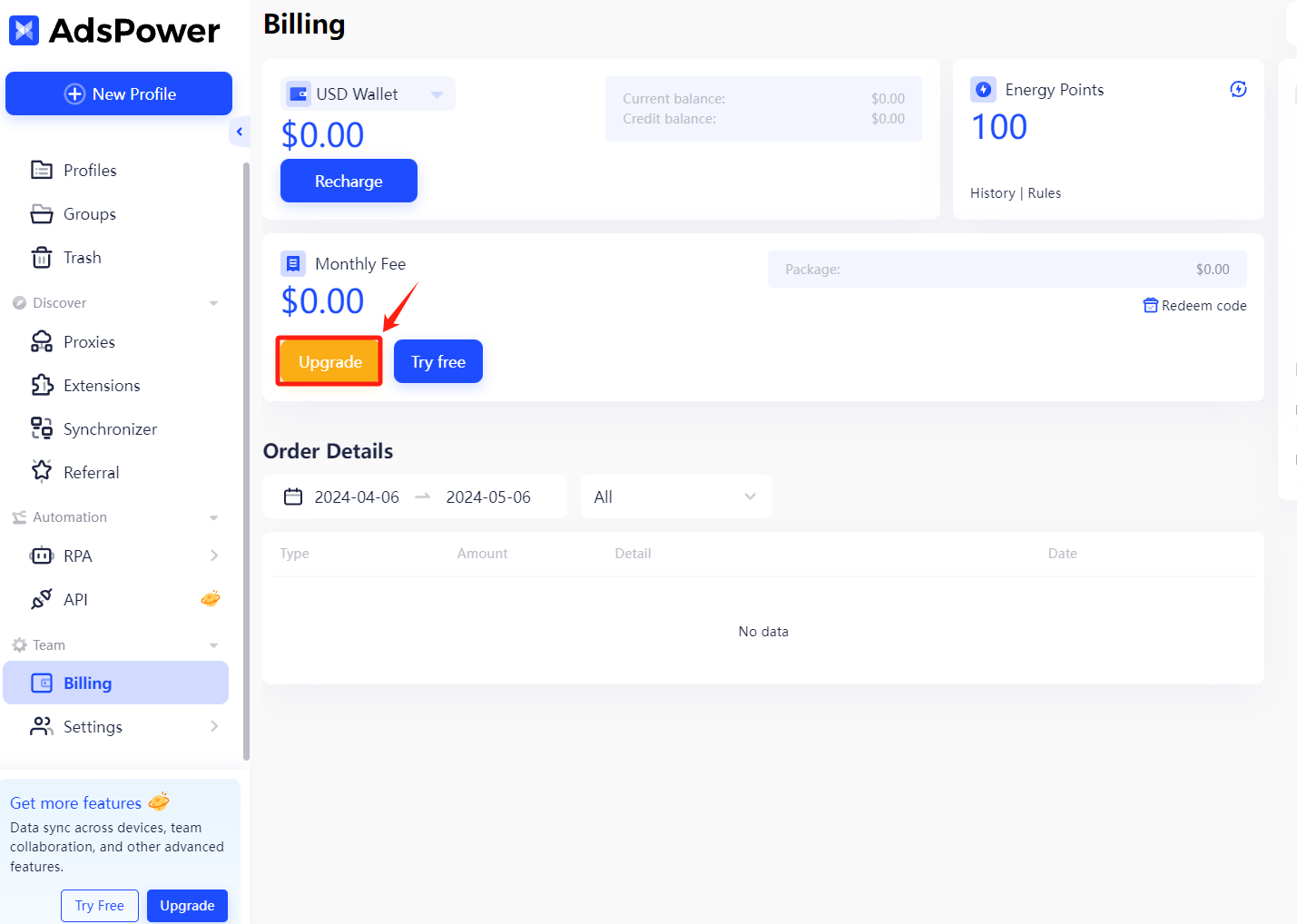The image size is (1297, 924).
Task: Collapse the Automation section
Action: pos(214,516)
